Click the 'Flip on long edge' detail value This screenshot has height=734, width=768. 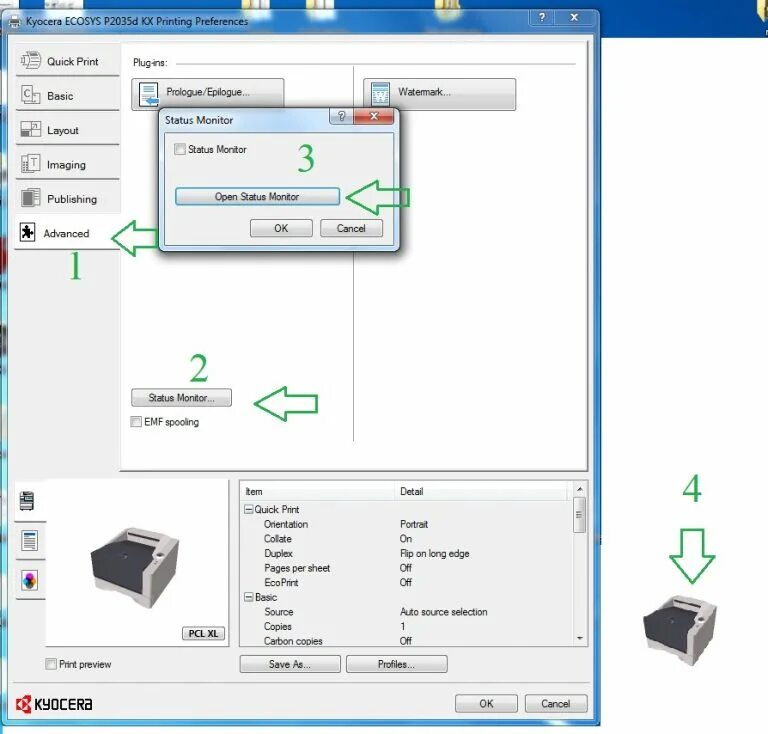click(434, 553)
